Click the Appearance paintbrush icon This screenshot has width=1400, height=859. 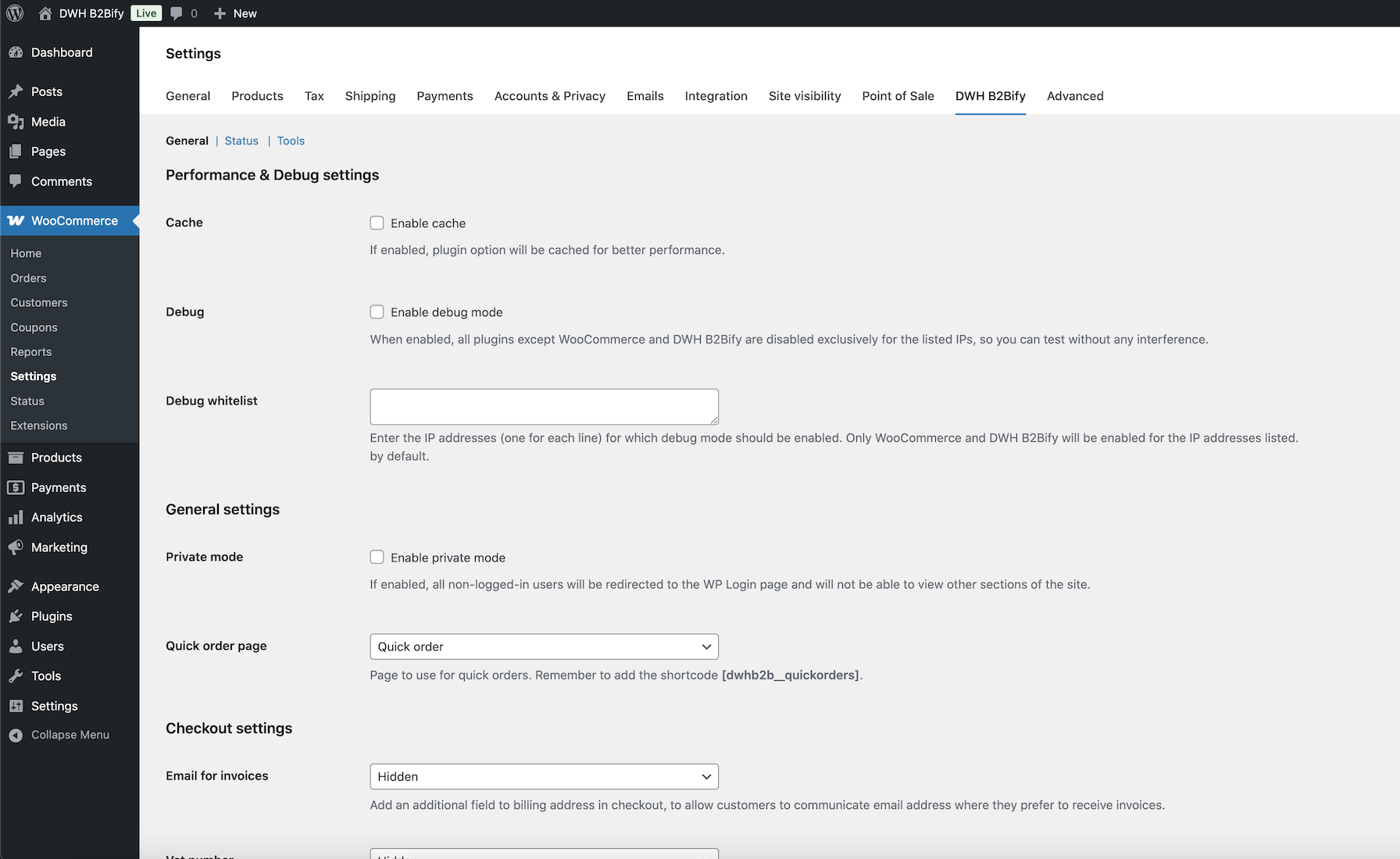(16, 586)
